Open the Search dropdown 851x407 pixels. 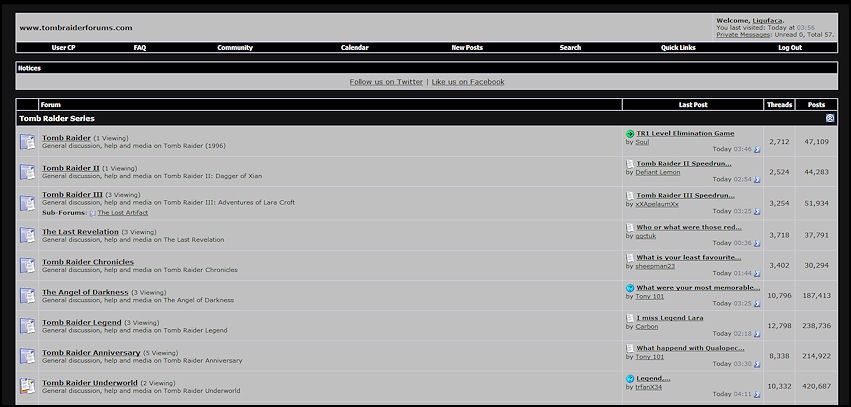pos(570,48)
